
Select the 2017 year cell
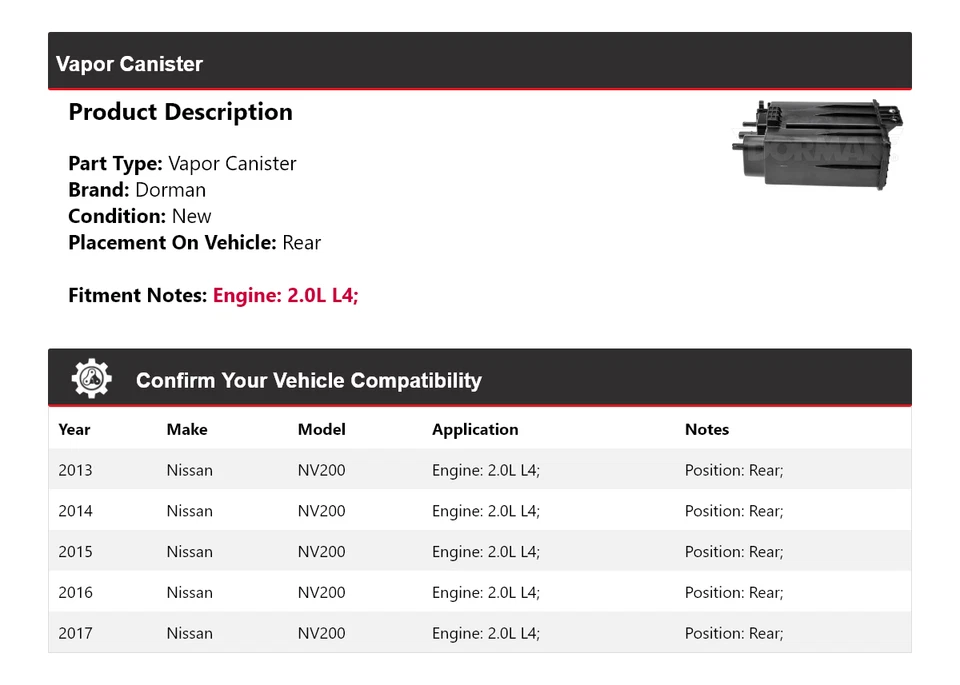click(x=75, y=633)
